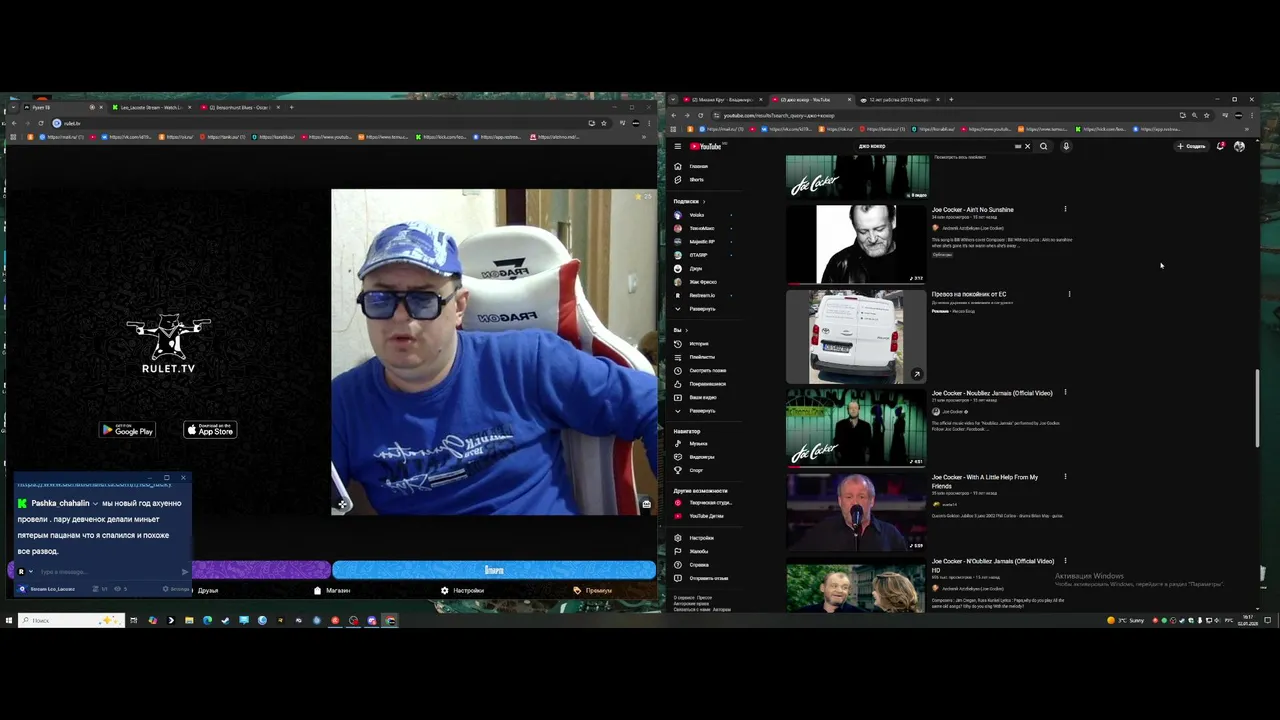Open Настройки in the YouTube sidebar
Image resolution: width=1280 pixels, height=720 pixels.
tap(705, 538)
